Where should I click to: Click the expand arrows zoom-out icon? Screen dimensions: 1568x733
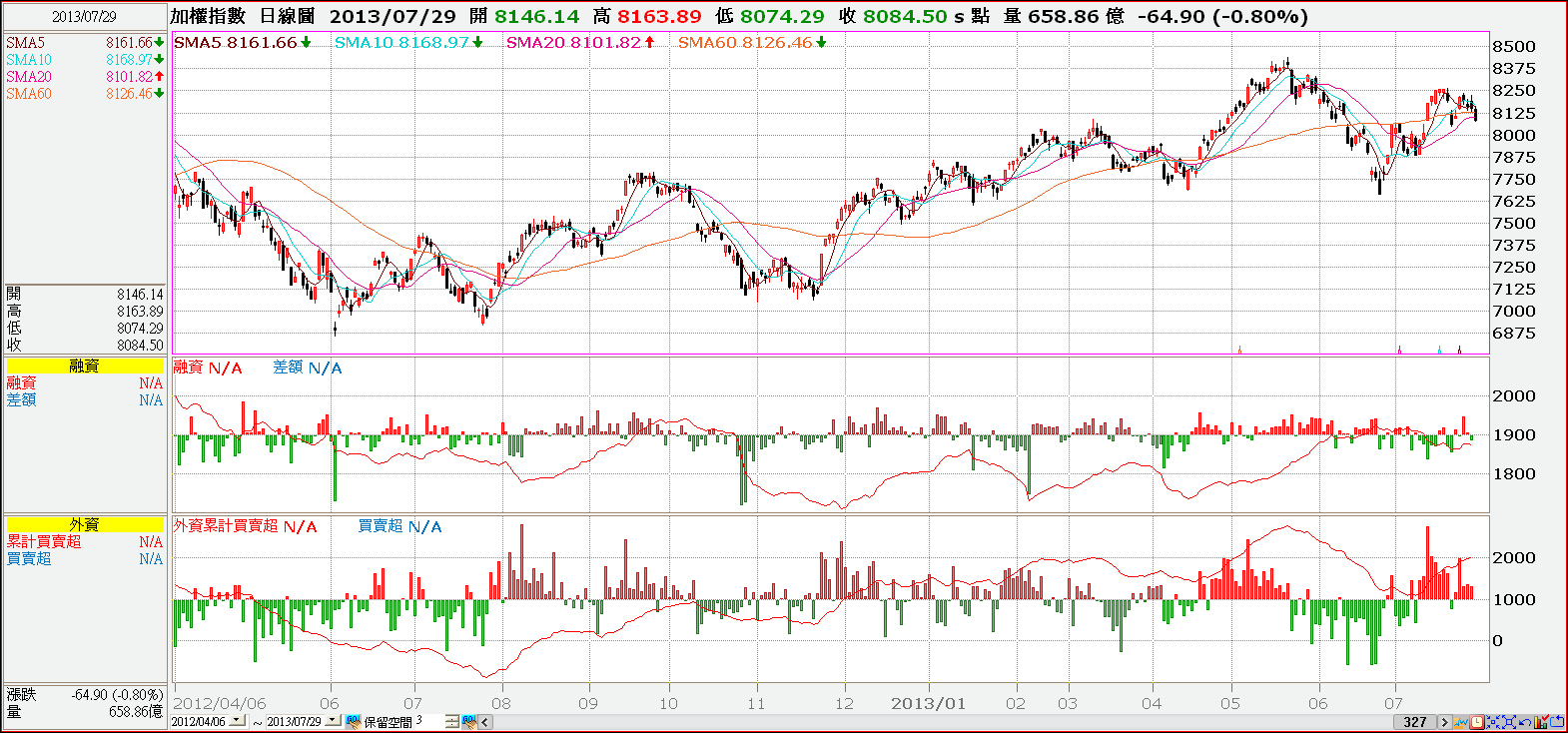coord(1509,722)
